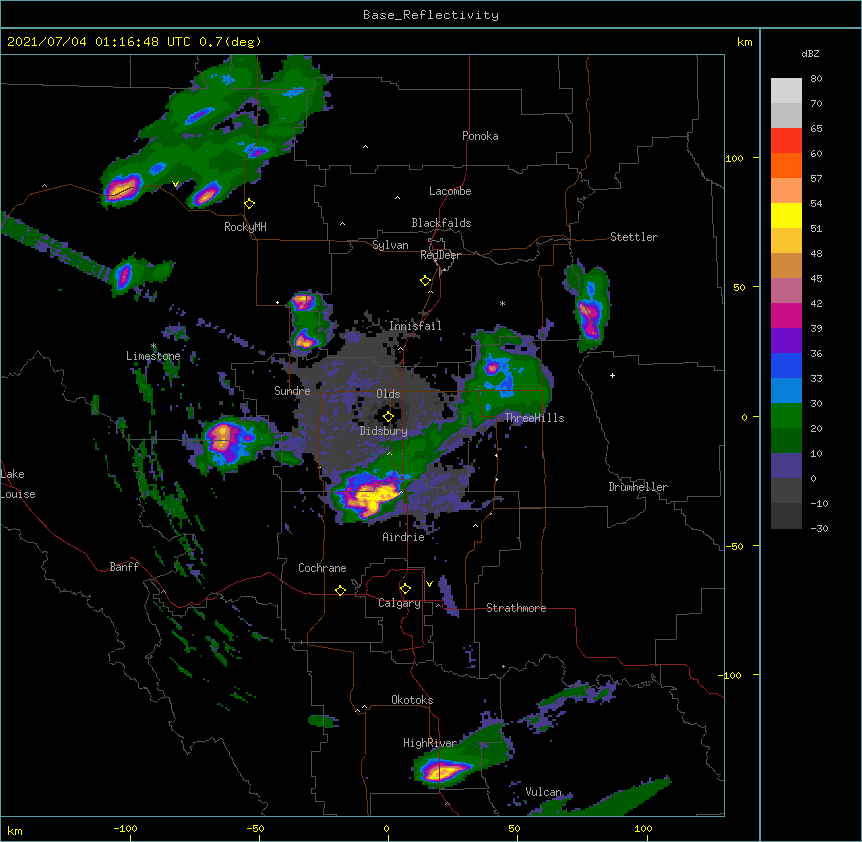Click the Lacombe city label

(450, 191)
